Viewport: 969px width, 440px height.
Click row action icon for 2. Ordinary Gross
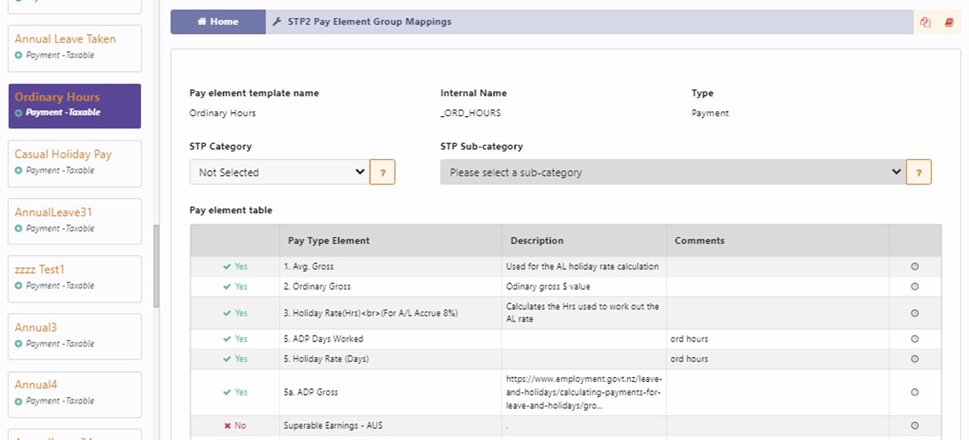tap(915, 286)
